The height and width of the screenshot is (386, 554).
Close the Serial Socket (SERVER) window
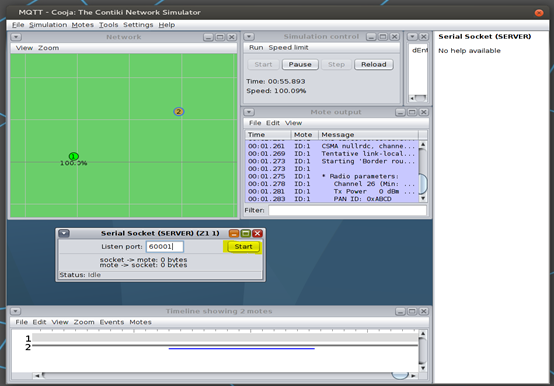258,233
